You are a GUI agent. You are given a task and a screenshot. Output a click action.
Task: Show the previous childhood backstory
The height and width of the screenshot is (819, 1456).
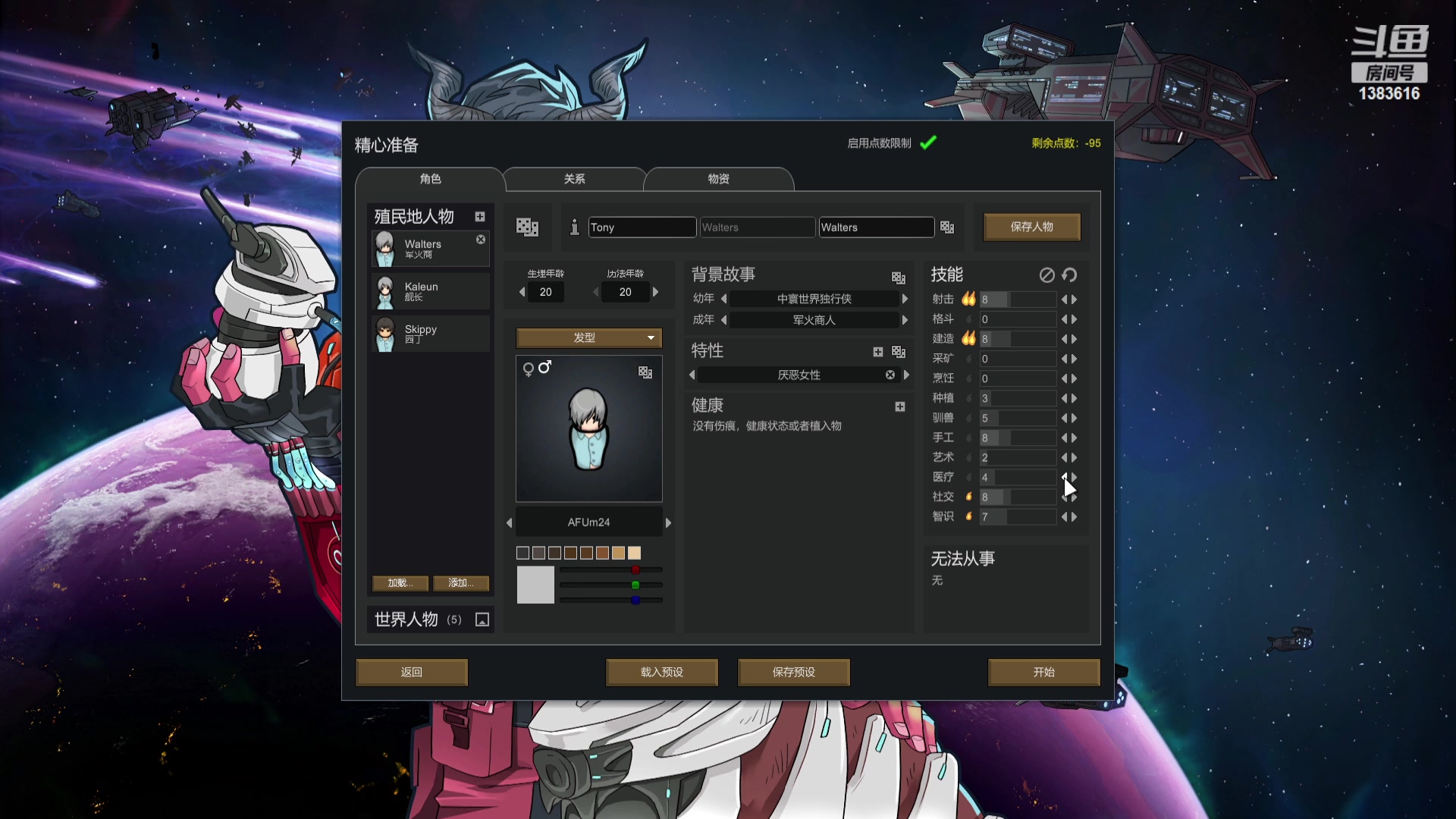pyautogui.click(x=723, y=299)
